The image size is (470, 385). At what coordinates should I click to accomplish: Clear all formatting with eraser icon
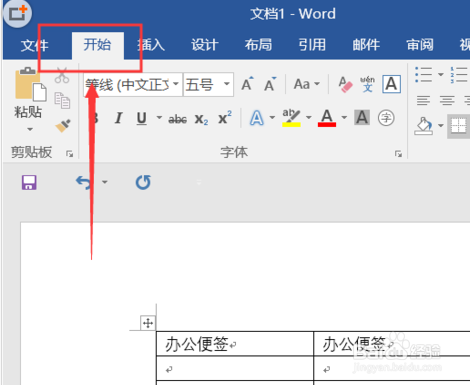pyautogui.click(x=345, y=84)
